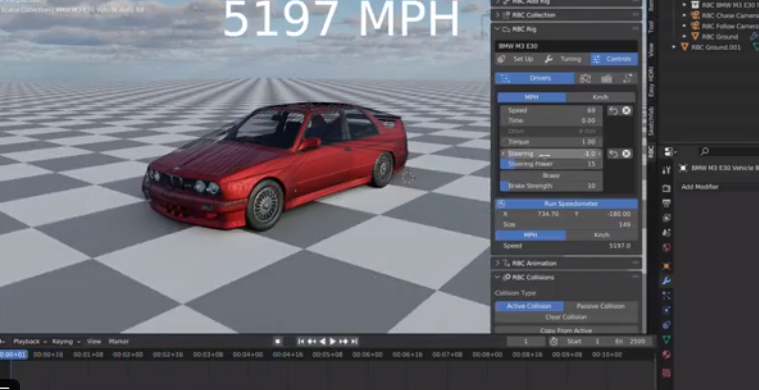Open the Playback dropdown menu

(x=30, y=342)
